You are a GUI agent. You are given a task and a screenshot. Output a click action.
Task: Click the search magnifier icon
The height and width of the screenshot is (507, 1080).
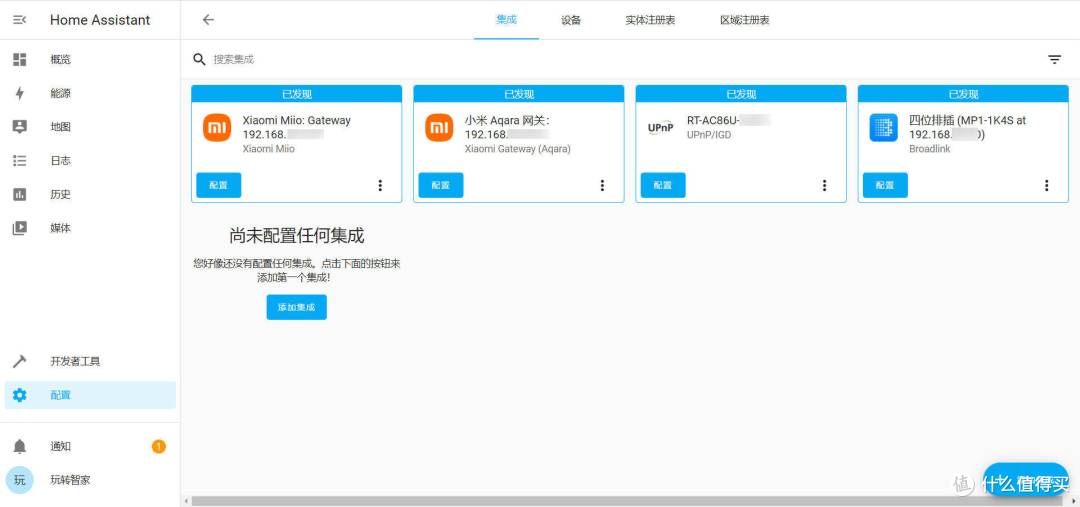coord(200,60)
